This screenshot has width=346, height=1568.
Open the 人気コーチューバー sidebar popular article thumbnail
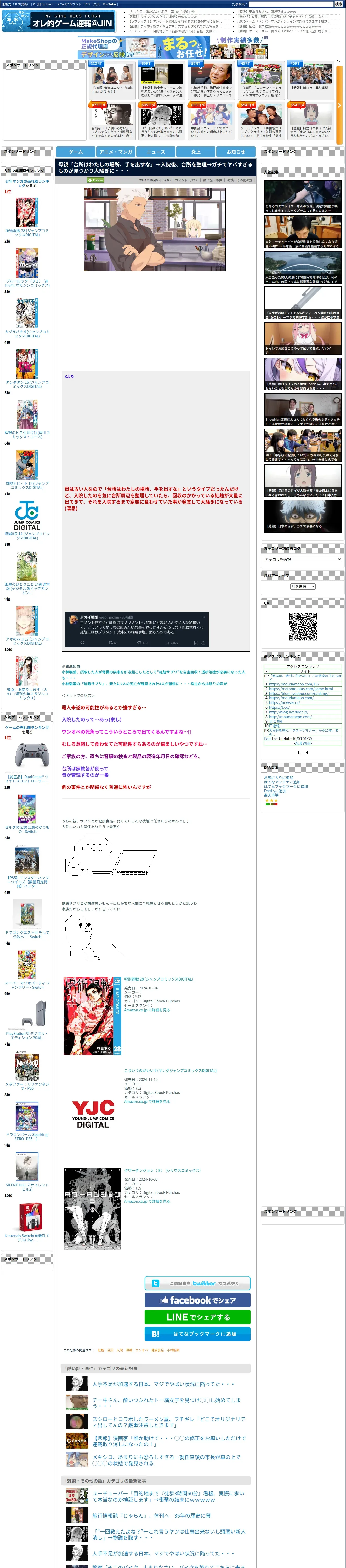(303, 232)
